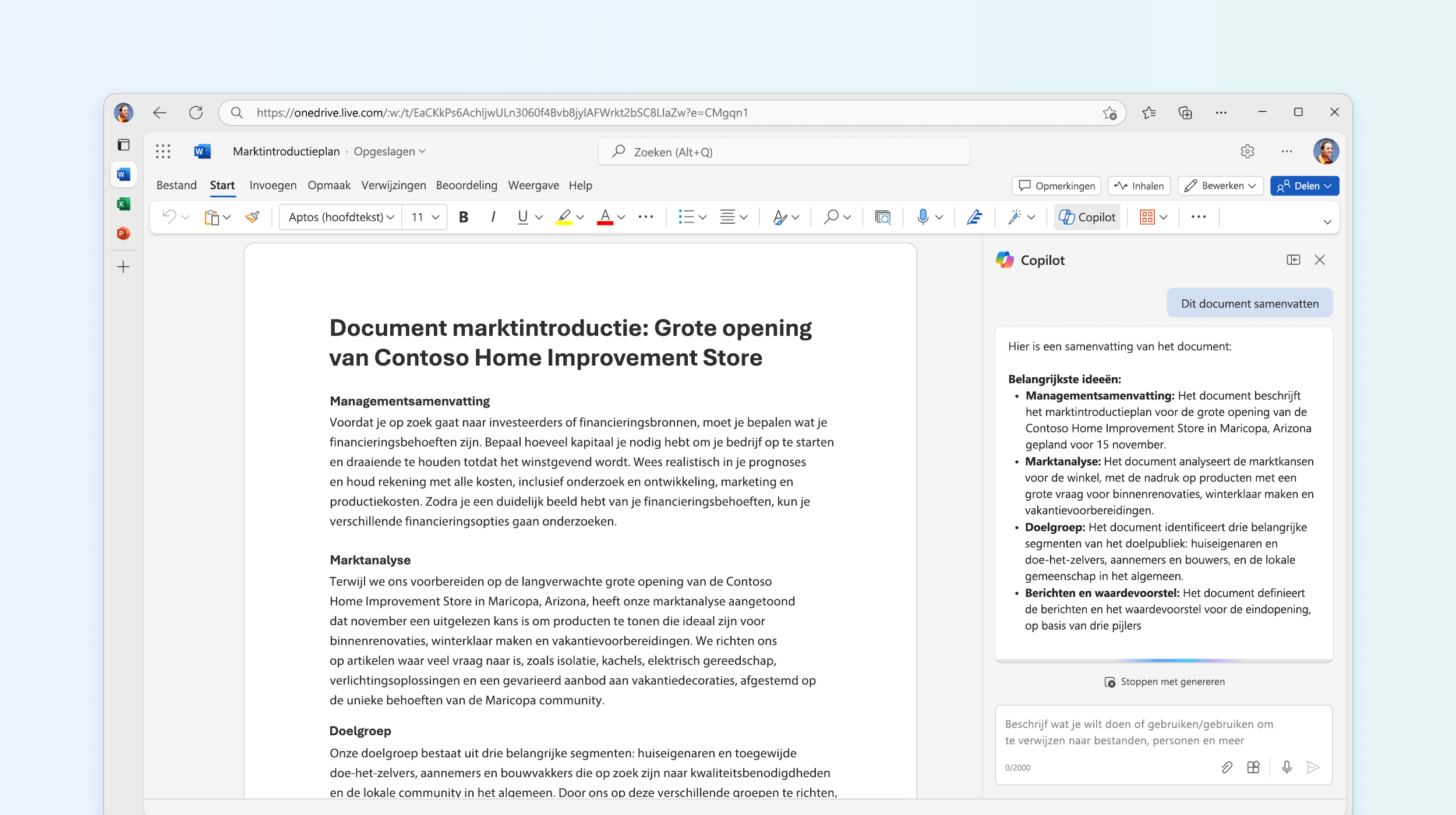
Task: Select the Beoordeling ribbon tab
Action: point(467,185)
